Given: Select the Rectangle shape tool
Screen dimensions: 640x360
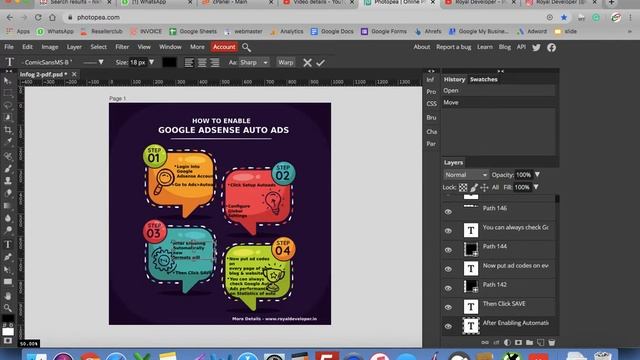Looking at the screenshot, I should [x=7, y=282].
